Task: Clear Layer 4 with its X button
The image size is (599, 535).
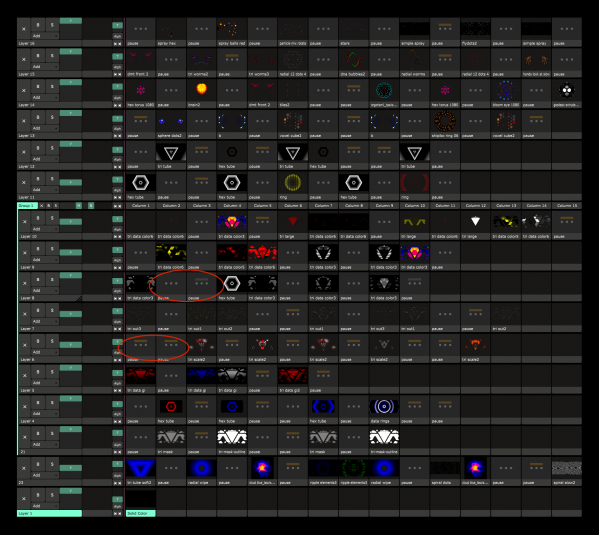Action: tap(25, 407)
